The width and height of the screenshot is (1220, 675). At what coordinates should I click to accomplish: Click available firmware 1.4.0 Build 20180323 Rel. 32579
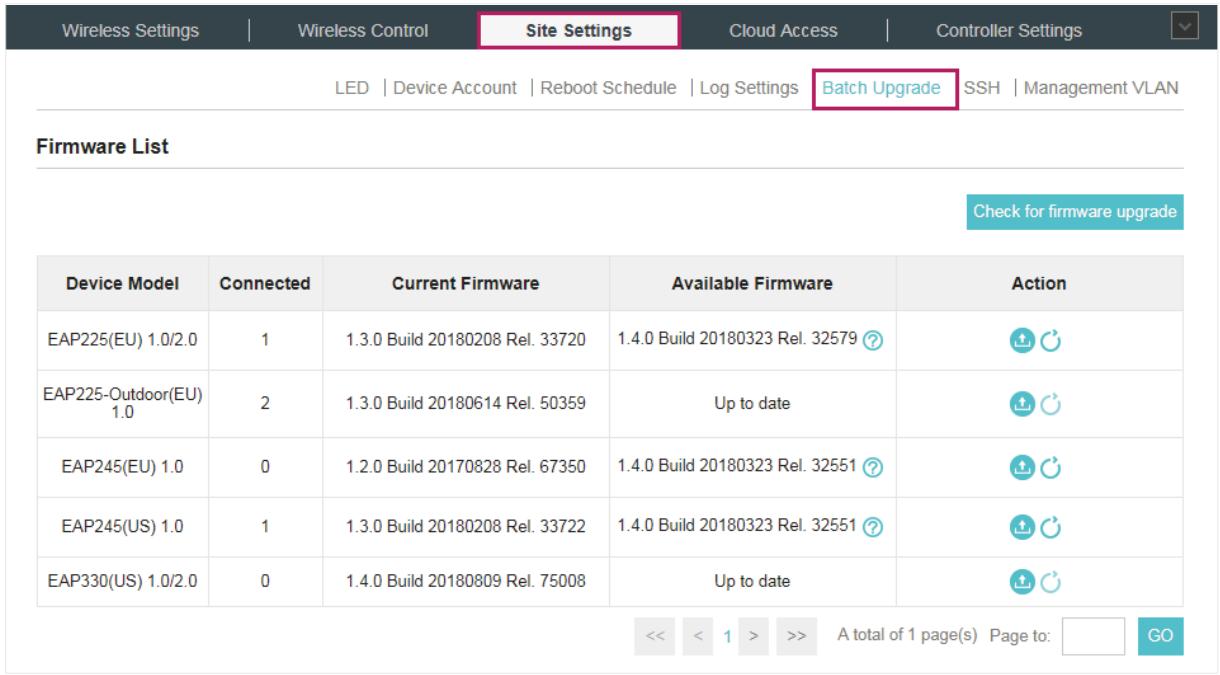point(738,338)
